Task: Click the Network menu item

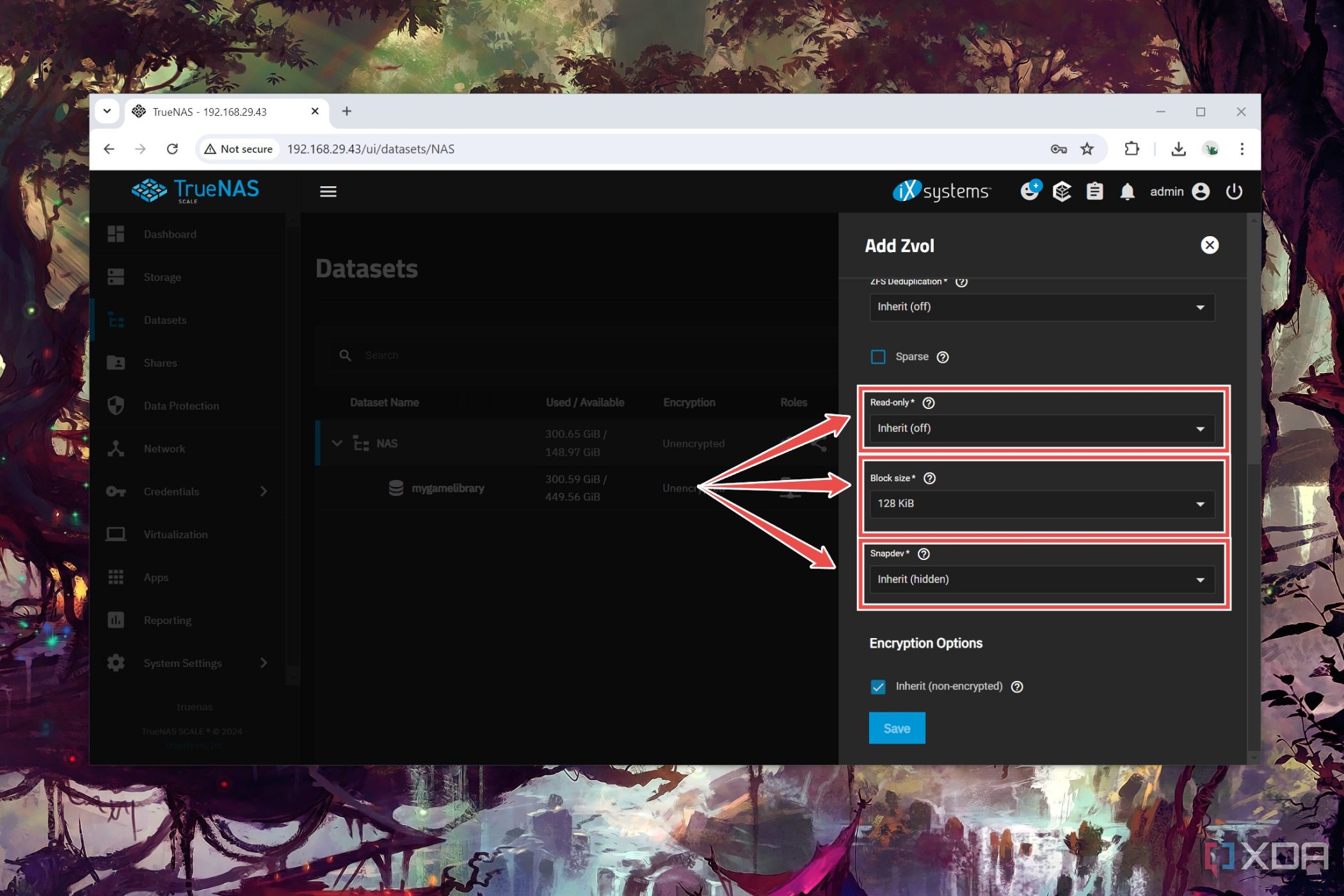Action: tap(163, 448)
